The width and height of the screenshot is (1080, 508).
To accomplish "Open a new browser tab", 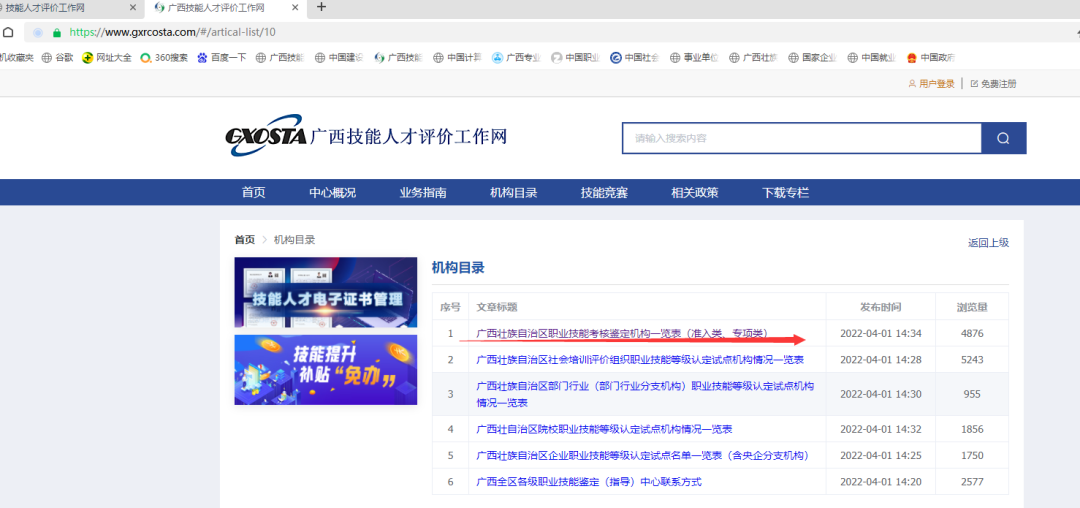I will click(x=321, y=7).
